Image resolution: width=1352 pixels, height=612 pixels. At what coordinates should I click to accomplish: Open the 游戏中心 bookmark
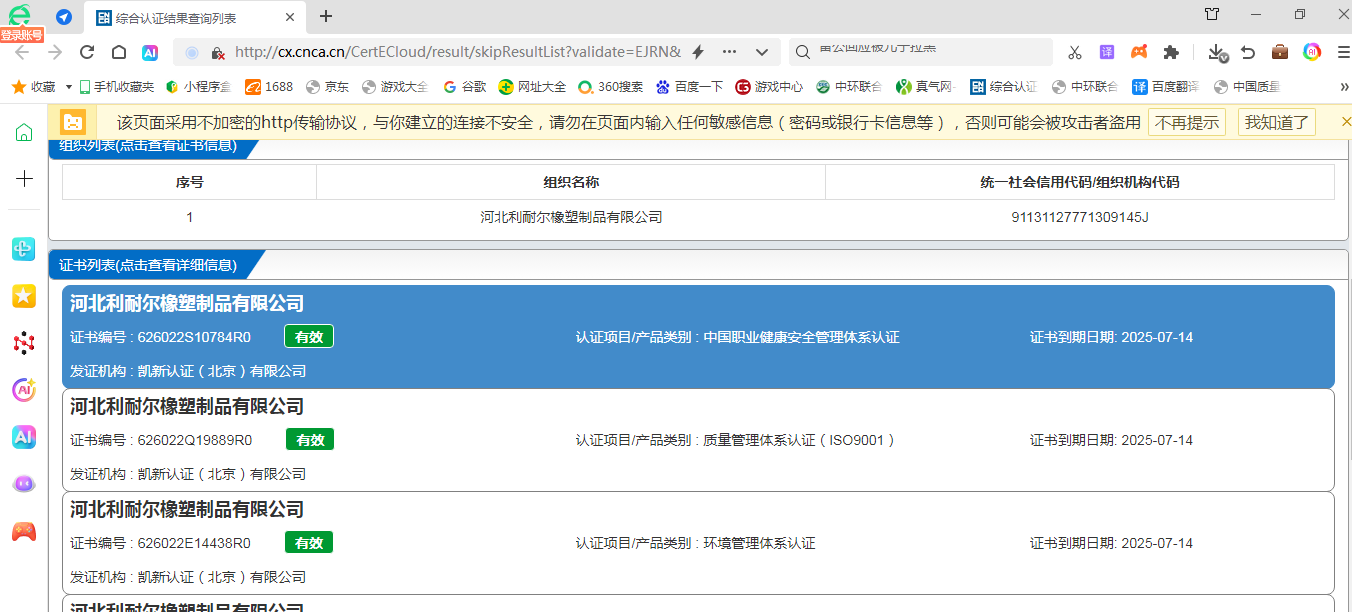tap(769, 87)
